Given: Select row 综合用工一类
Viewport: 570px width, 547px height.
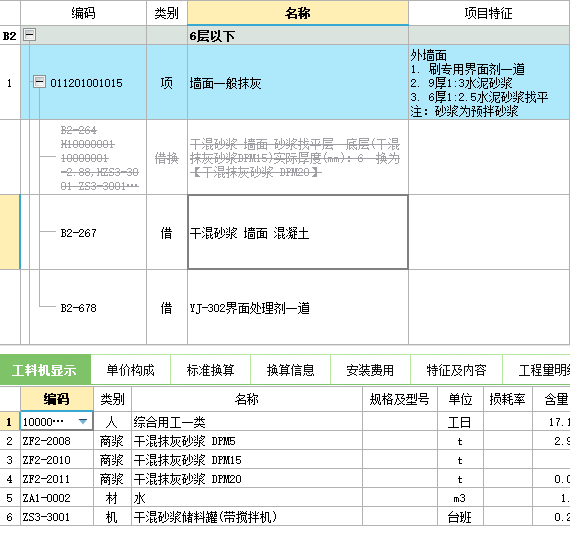Looking at the screenshot, I should (247, 422).
